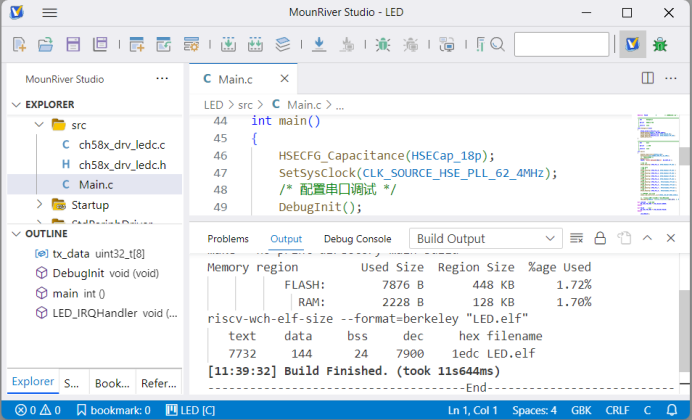
Task: Click the src breadcrumb segment
Action: pyautogui.click(x=245, y=105)
